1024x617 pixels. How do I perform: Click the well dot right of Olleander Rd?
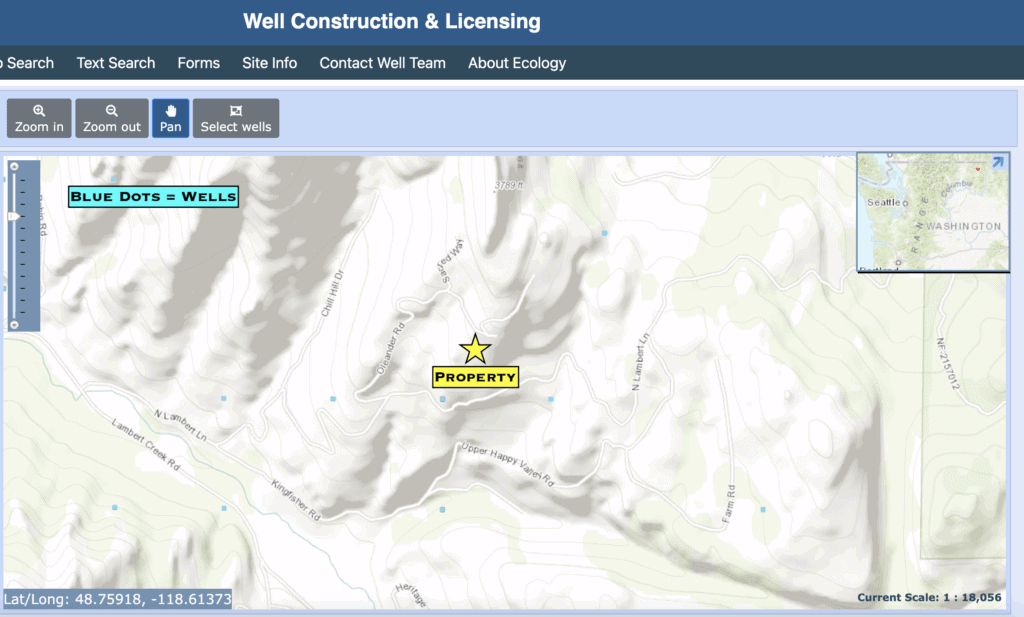coord(333,399)
